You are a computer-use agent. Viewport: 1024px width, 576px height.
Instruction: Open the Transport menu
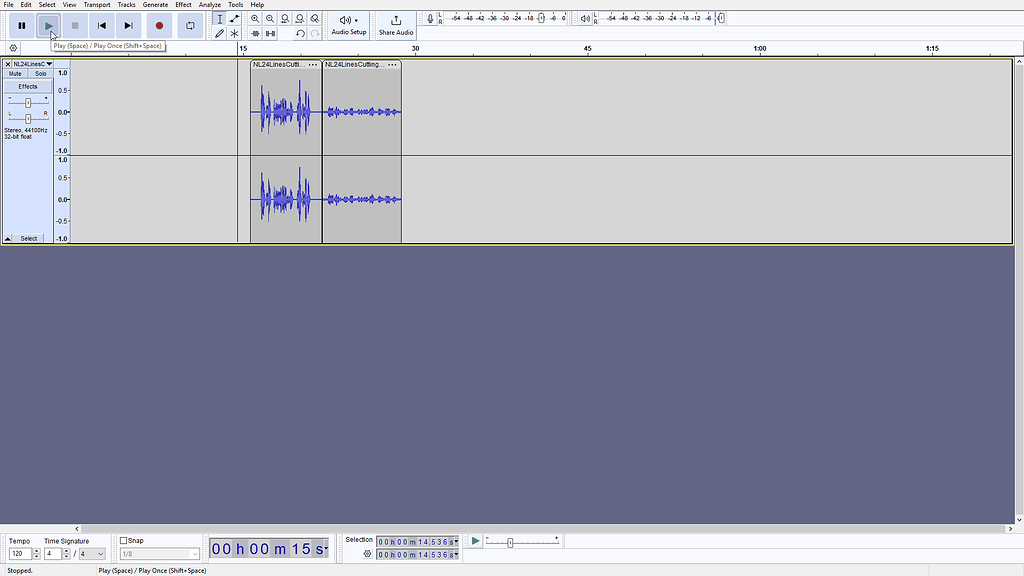(97, 5)
